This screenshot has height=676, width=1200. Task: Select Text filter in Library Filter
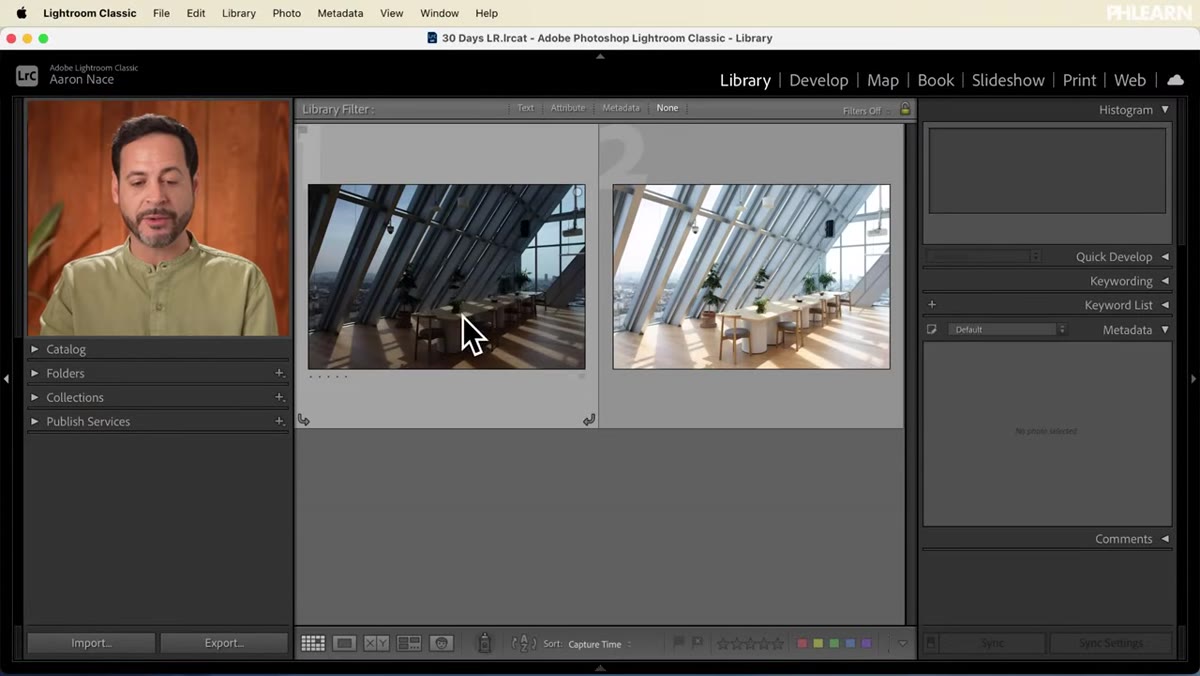point(525,108)
